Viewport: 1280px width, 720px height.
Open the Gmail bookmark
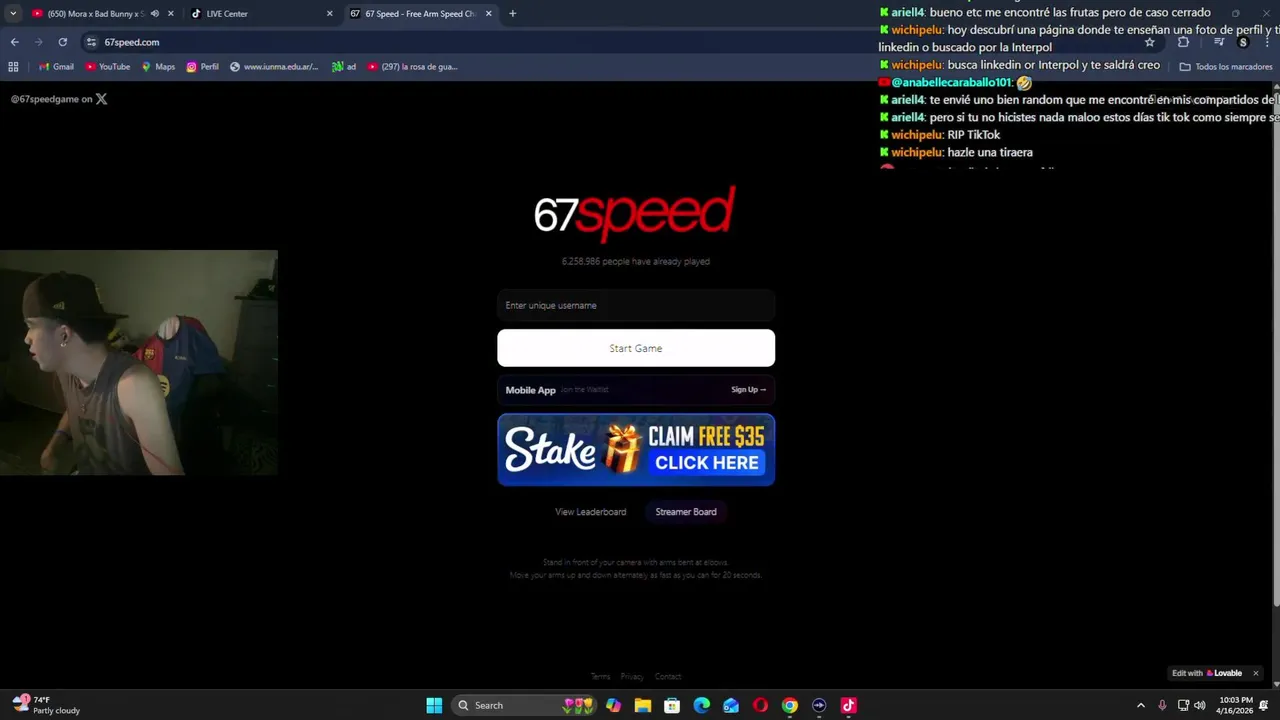point(56,67)
